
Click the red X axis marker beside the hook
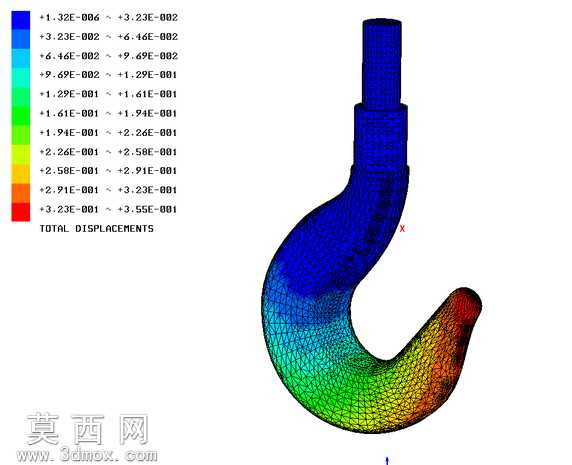pos(402,229)
